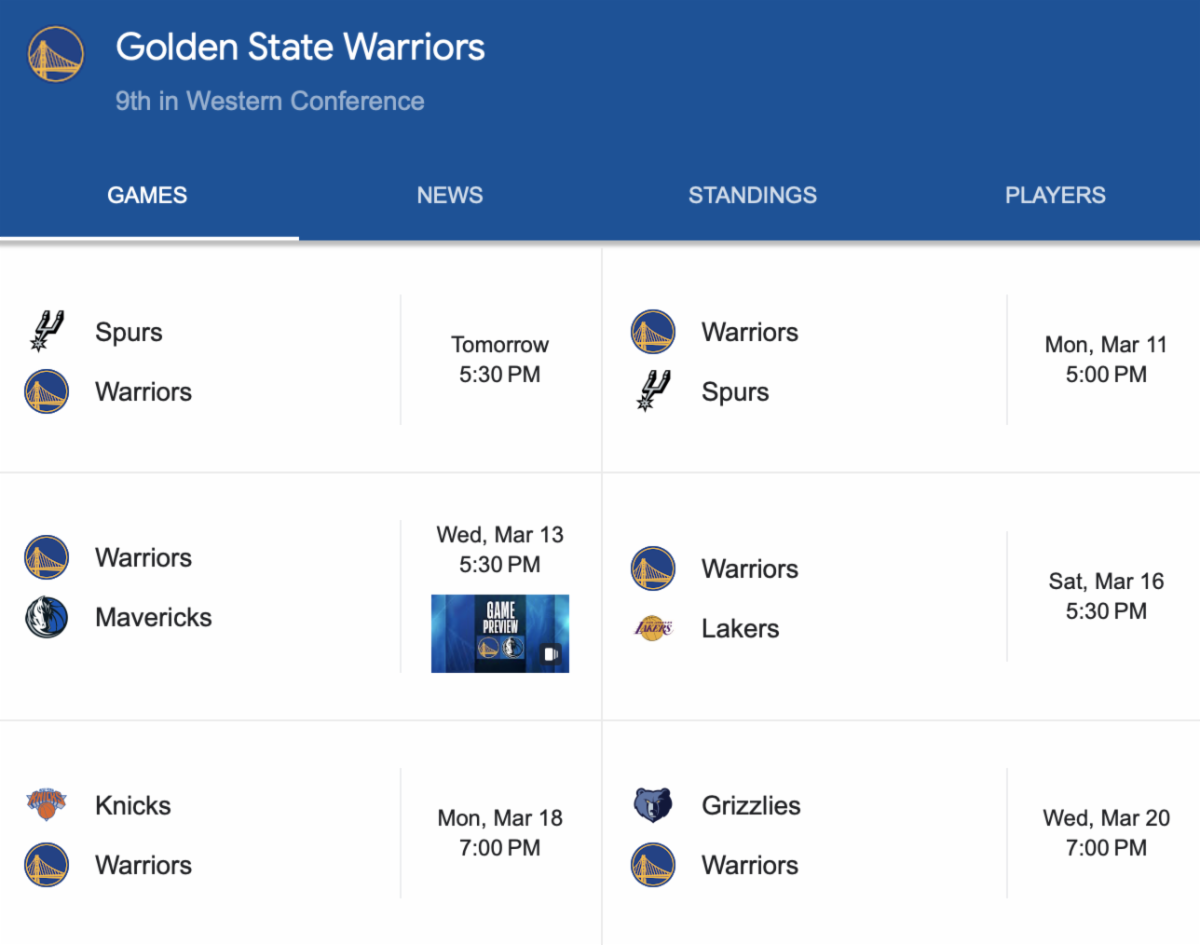Image resolution: width=1200 pixels, height=945 pixels.
Task: Select the Players tab
Action: (x=1055, y=195)
